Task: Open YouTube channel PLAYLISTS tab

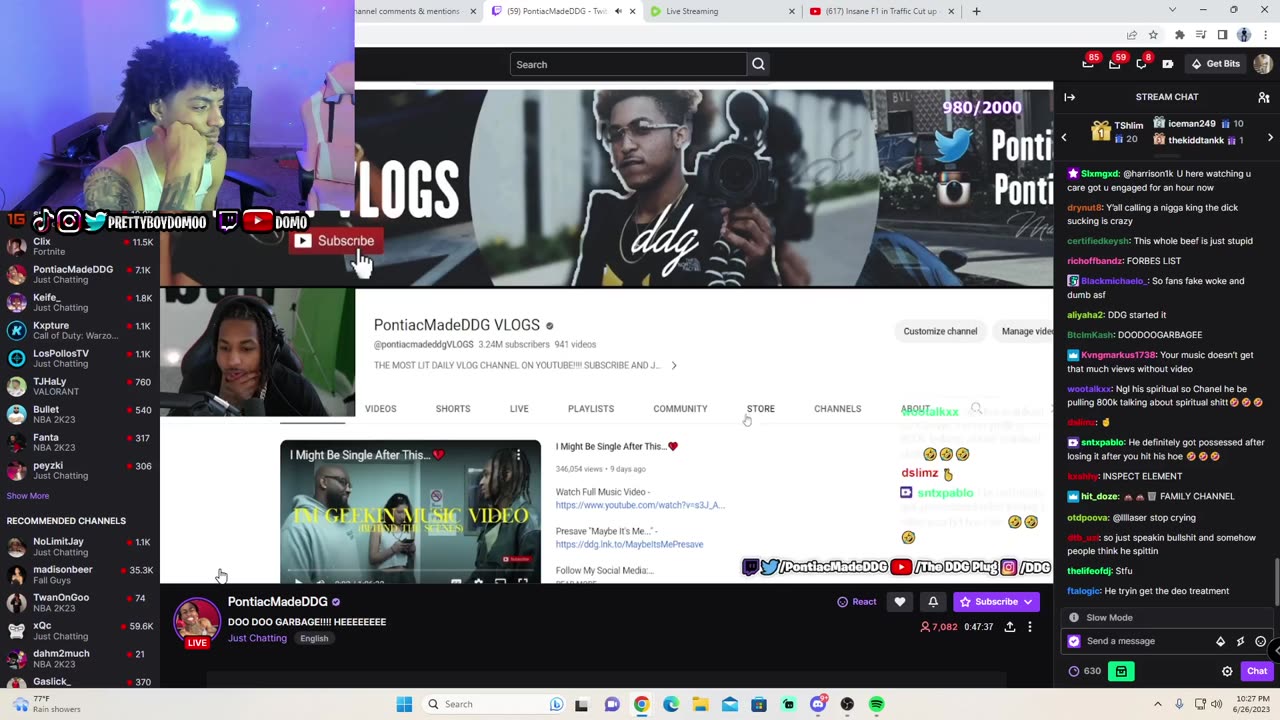Action: click(x=591, y=409)
